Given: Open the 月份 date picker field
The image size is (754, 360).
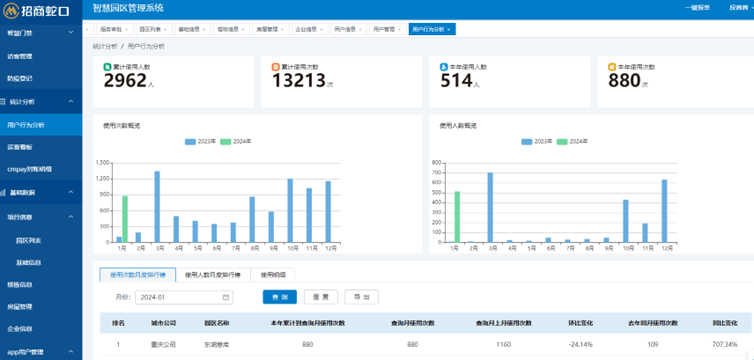Looking at the screenshot, I should point(184,298).
